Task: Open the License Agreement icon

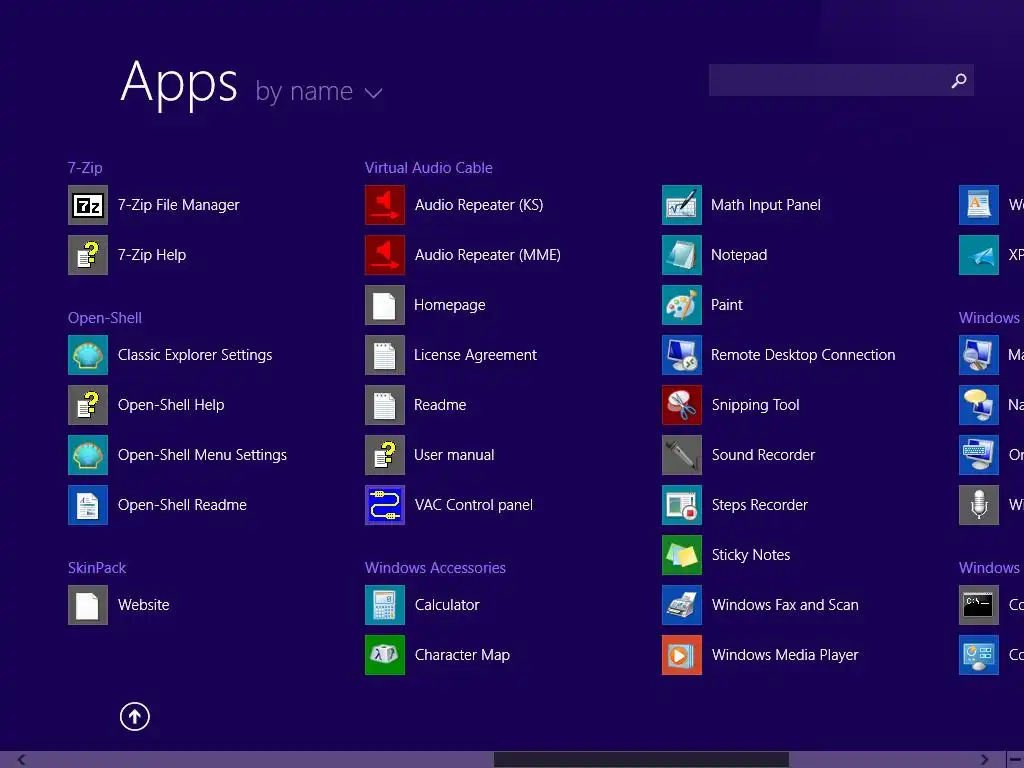Action: (x=385, y=355)
